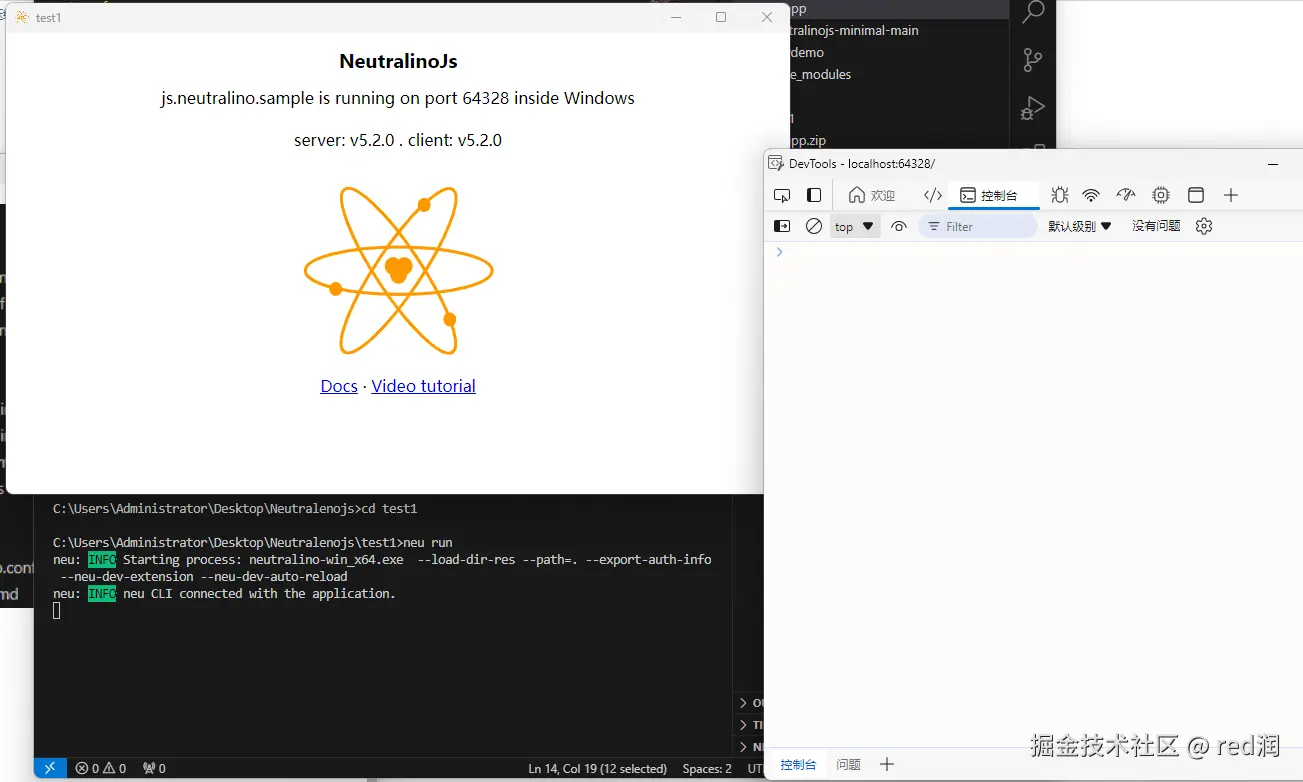Open the Network wifi icon tab
The image size is (1303, 782).
1091,195
